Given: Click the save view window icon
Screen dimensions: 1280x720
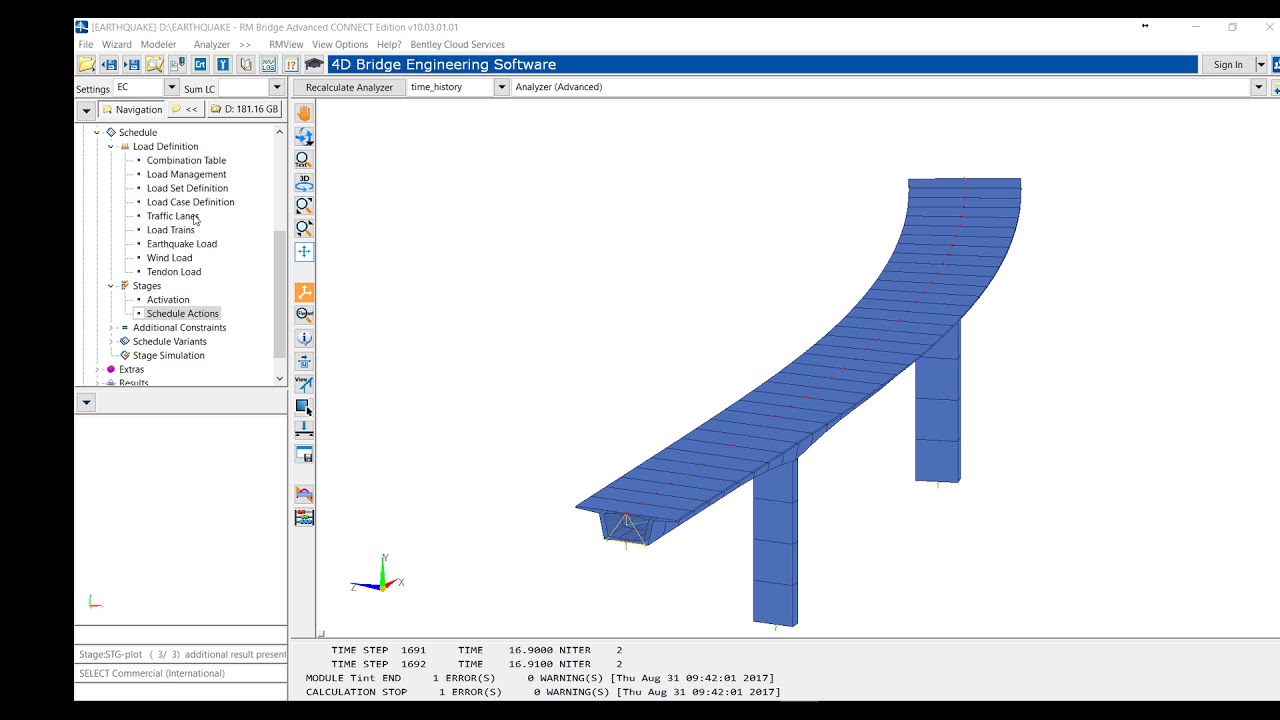Looking at the screenshot, I should click(x=304, y=453).
